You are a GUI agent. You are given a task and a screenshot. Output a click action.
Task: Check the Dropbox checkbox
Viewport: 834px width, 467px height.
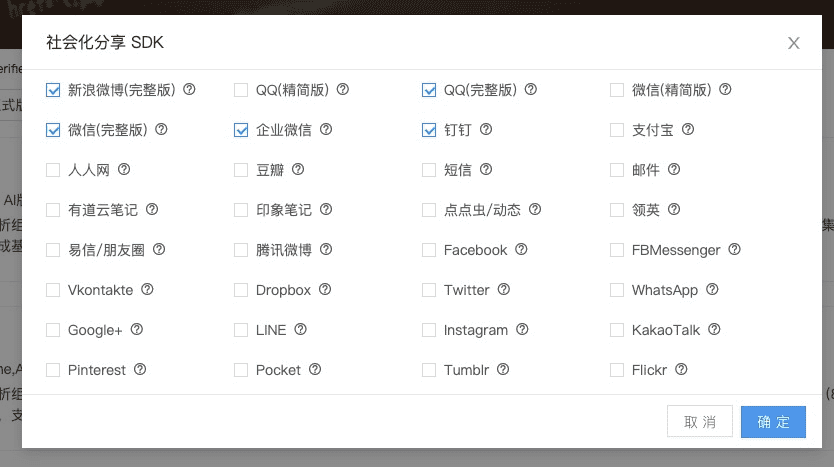pos(241,289)
